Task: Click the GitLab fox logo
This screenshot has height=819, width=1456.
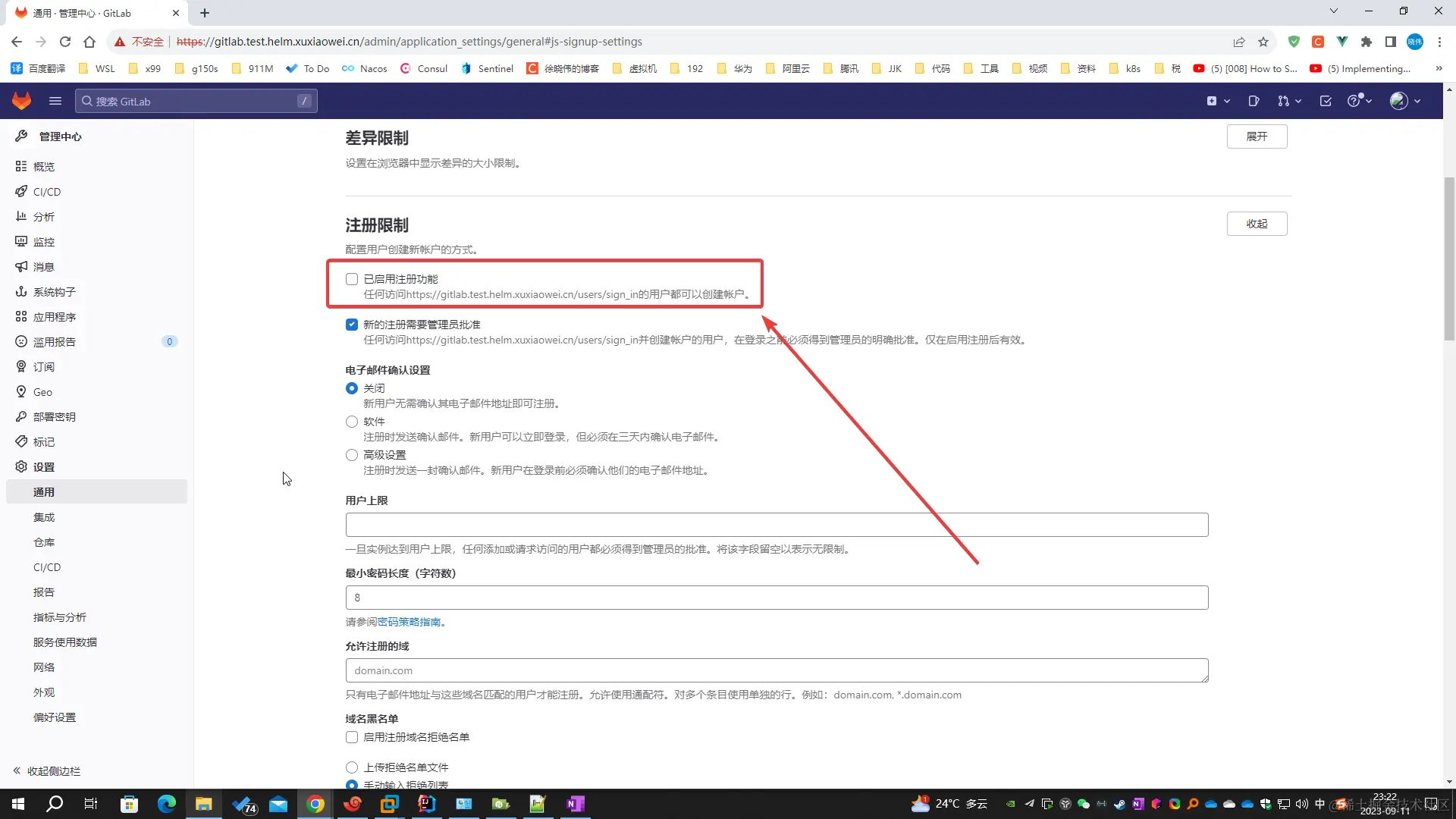Action: click(21, 101)
